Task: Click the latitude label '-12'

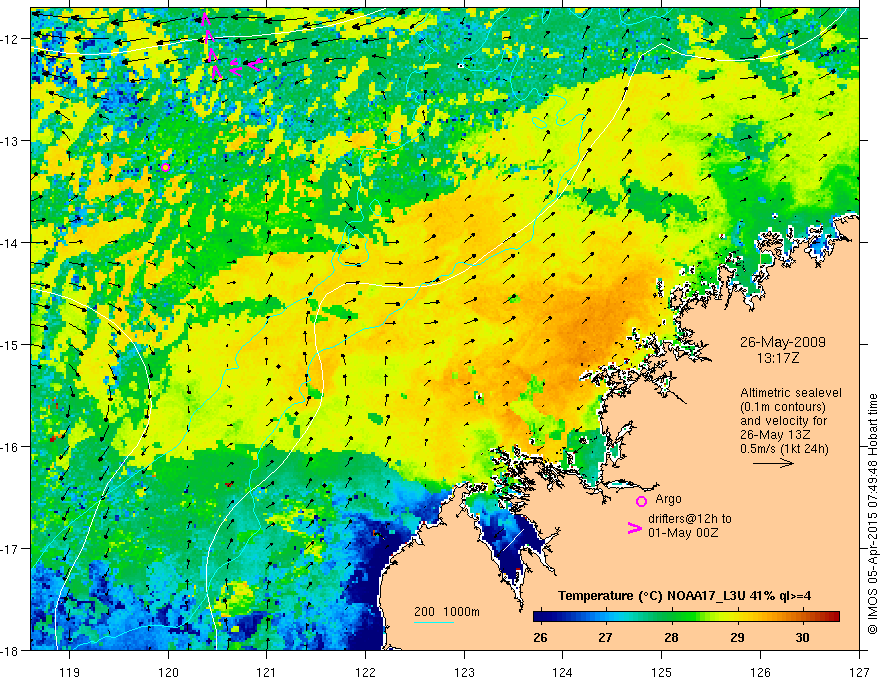Action: [x=10, y=39]
